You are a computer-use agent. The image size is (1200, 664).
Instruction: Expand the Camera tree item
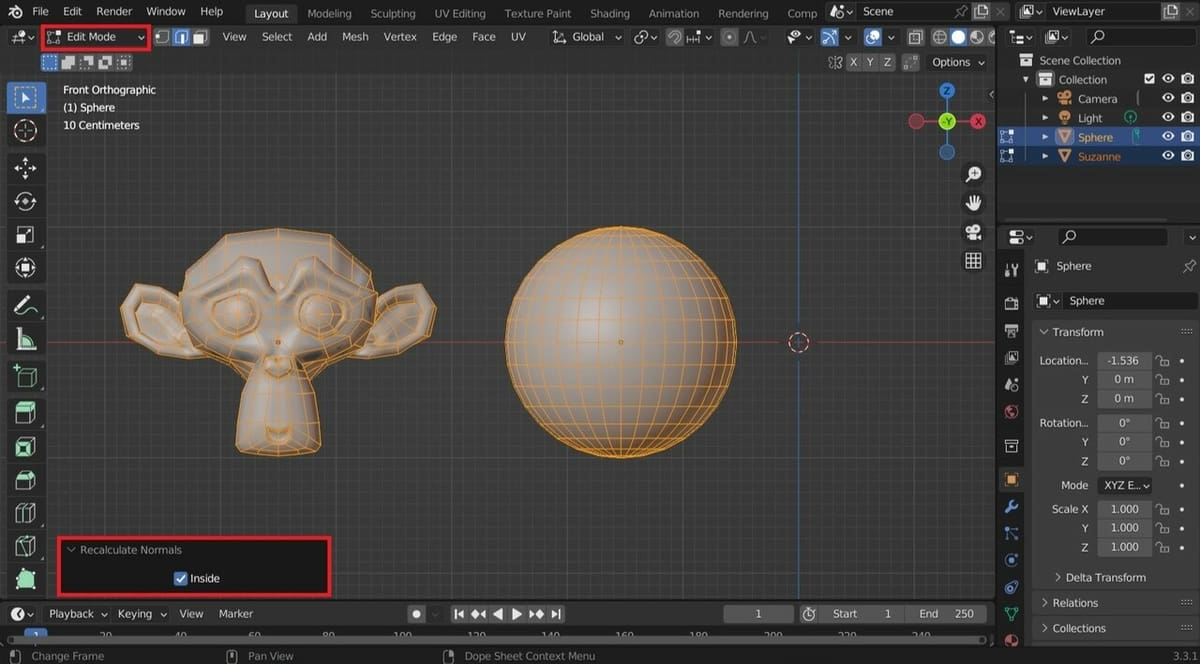pos(1046,98)
